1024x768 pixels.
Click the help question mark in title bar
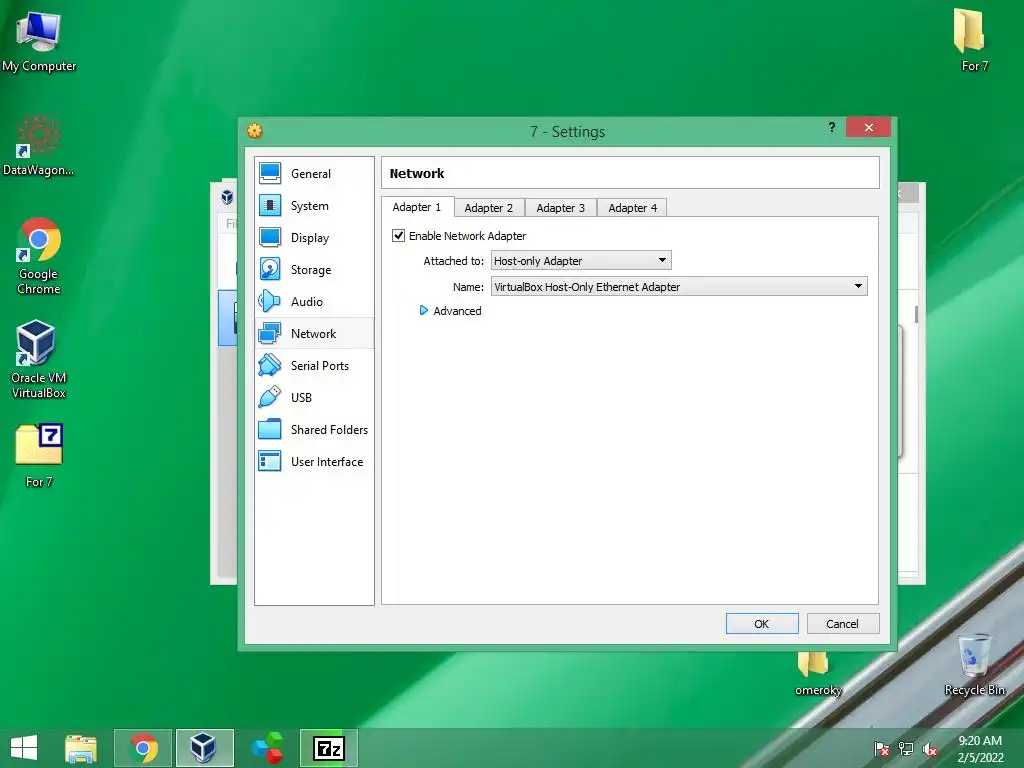pos(831,127)
